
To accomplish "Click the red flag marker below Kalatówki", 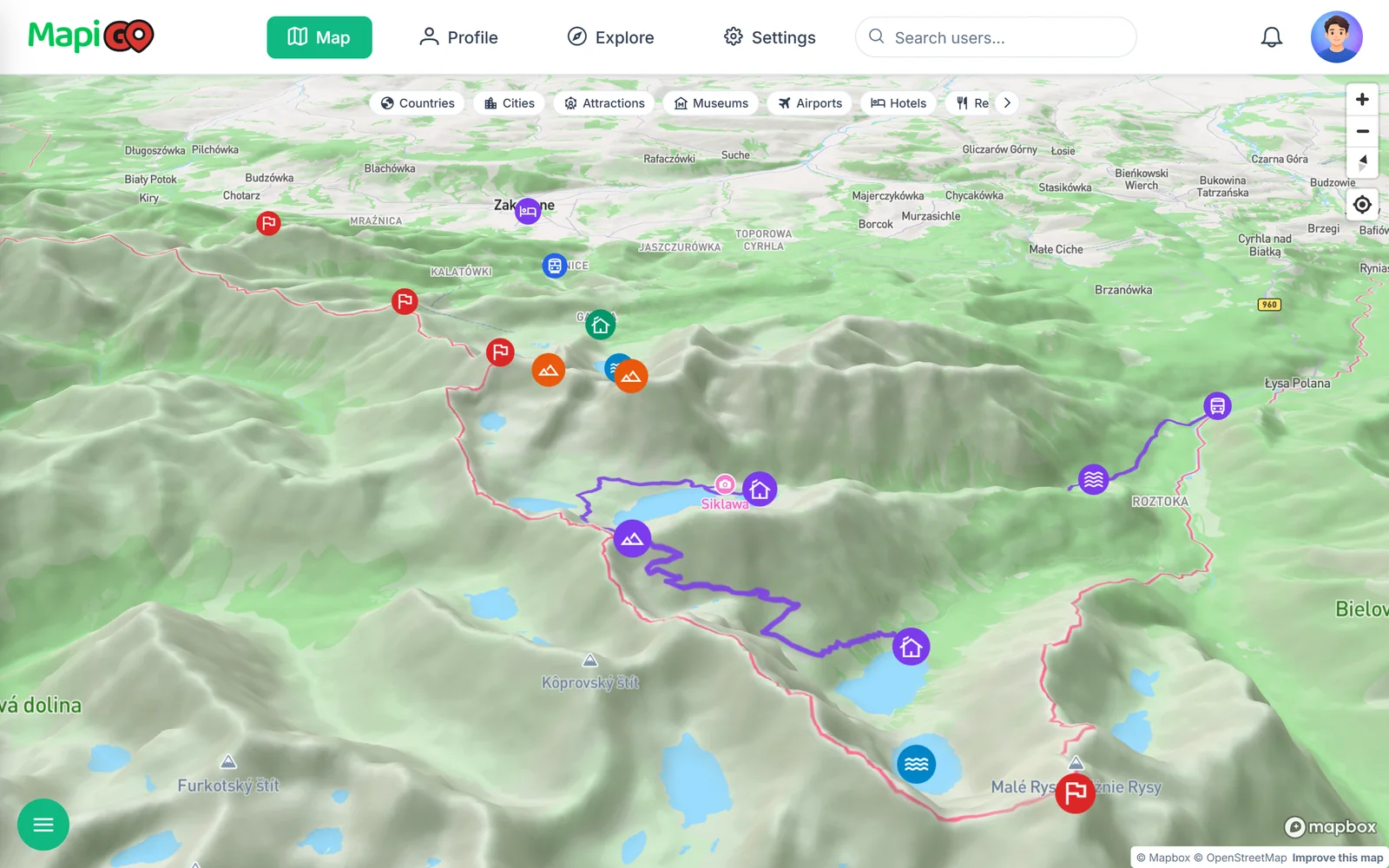I will [405, 301].
